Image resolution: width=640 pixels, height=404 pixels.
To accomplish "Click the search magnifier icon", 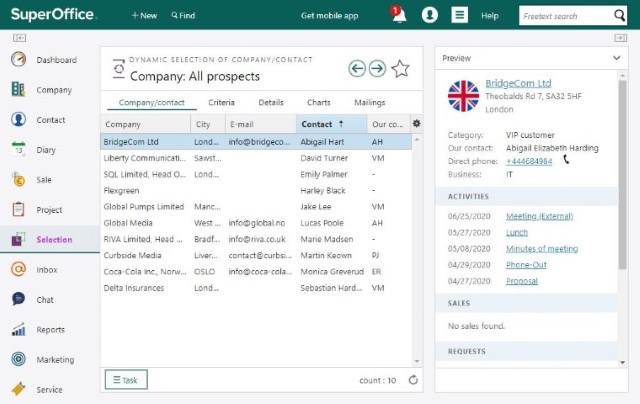I will click(619, 16).
